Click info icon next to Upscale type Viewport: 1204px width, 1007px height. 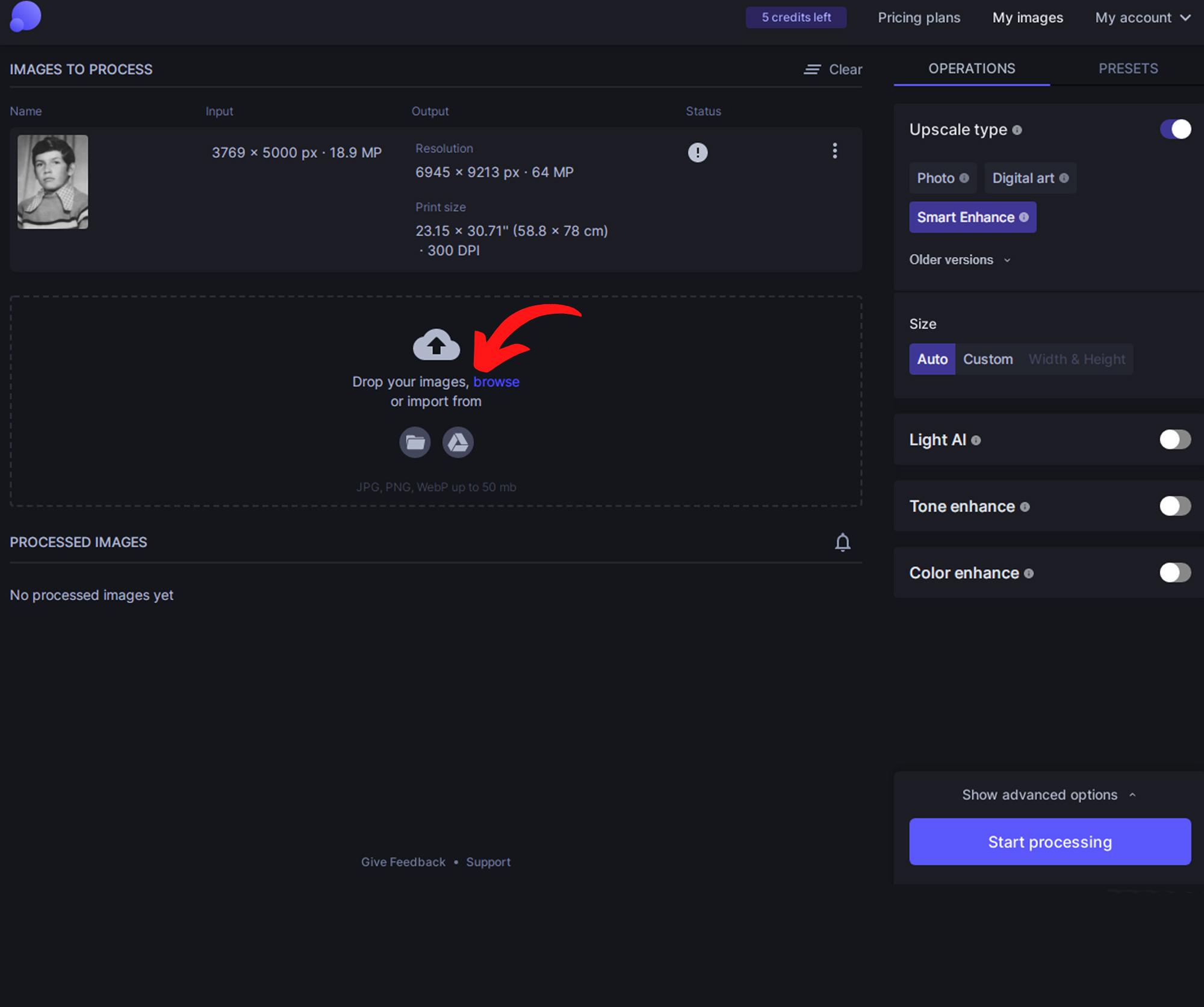[x=1017, y=130]
